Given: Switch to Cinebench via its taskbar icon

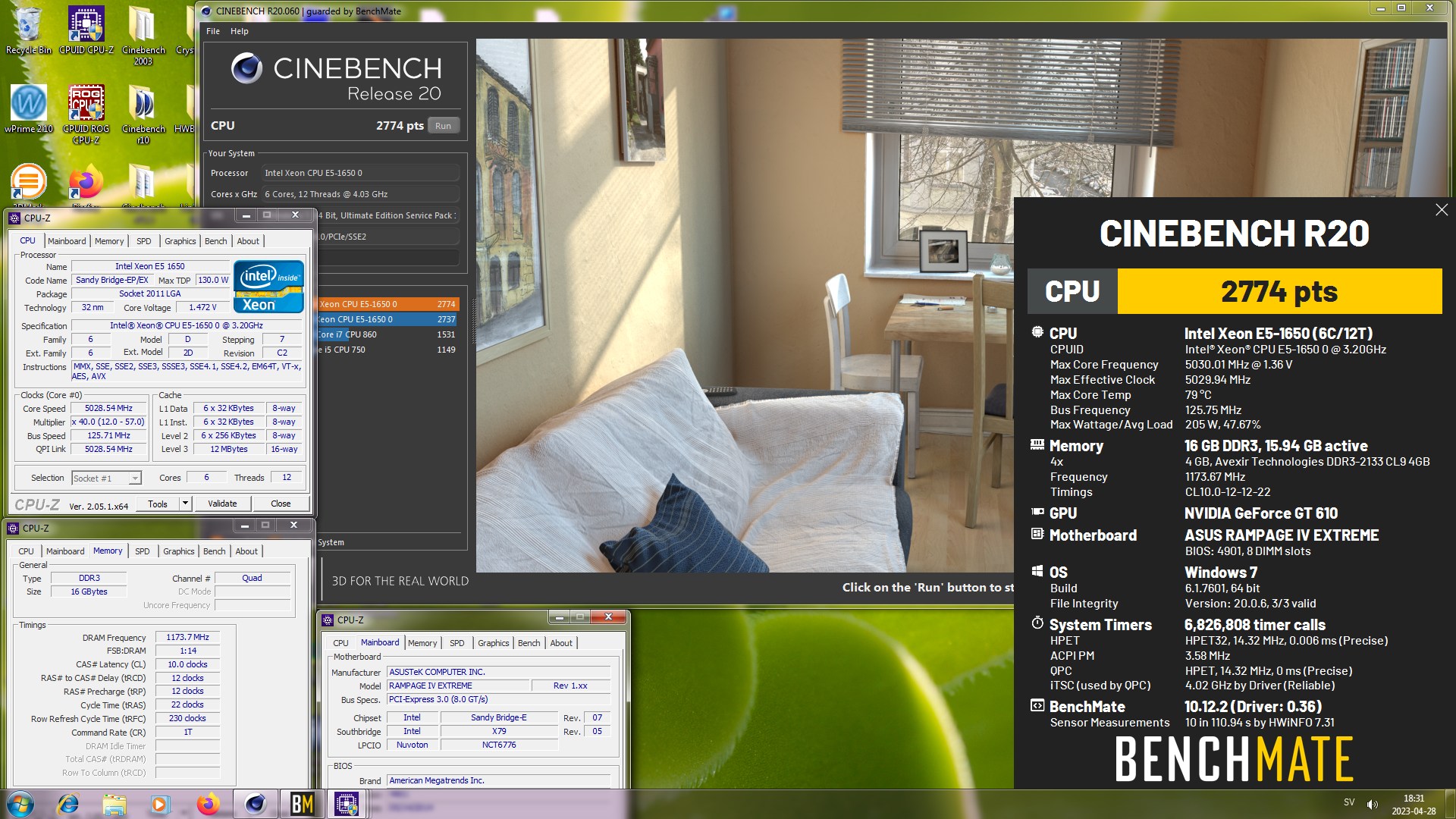Looking at the screenshot, I should pos(255,804).
